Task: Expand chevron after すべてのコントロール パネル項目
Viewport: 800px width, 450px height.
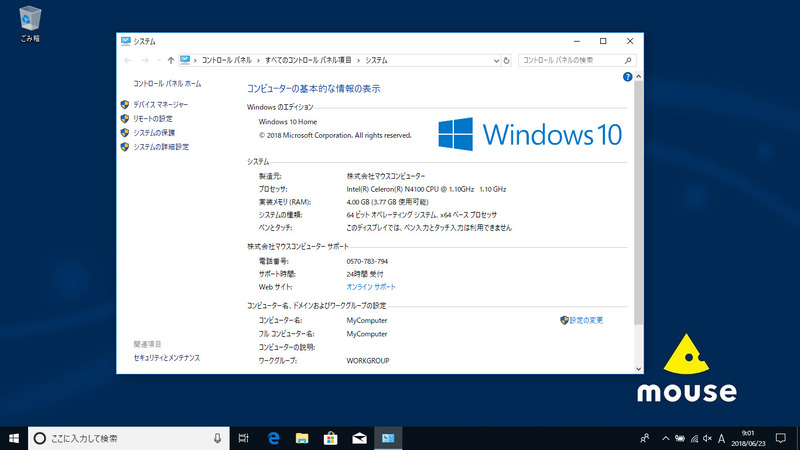Action: pyautogui.click(x=358, y=60)
